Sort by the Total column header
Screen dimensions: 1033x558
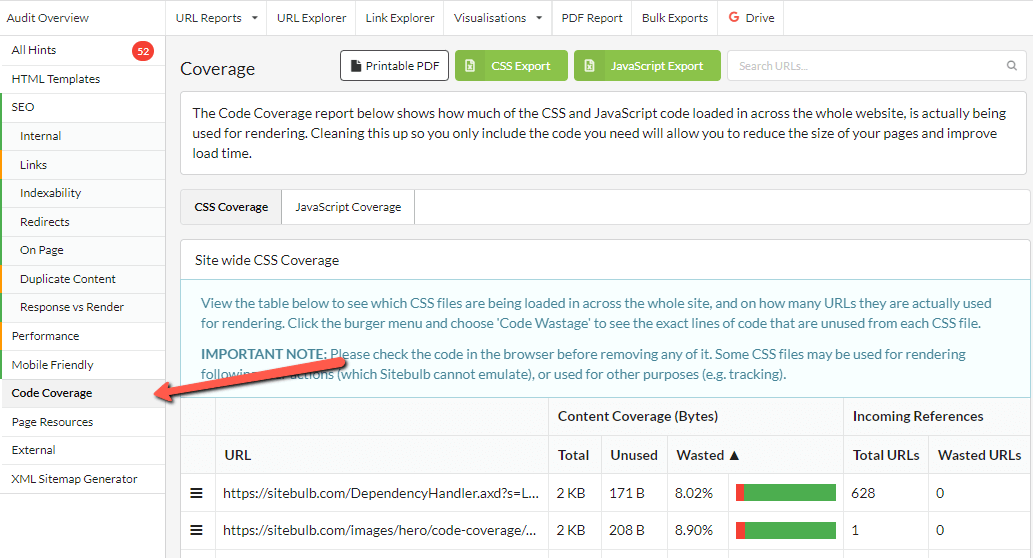click(x=573, y=455)
